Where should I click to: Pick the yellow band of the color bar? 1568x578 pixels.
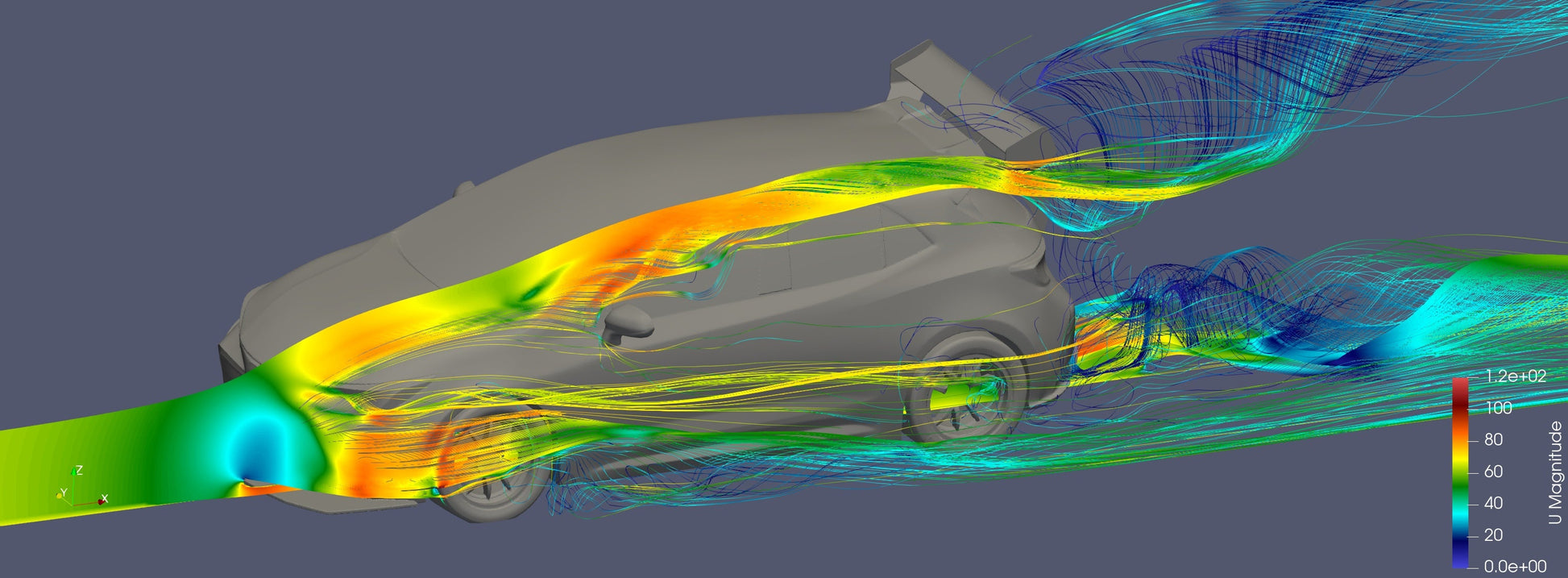point(1460,459)
